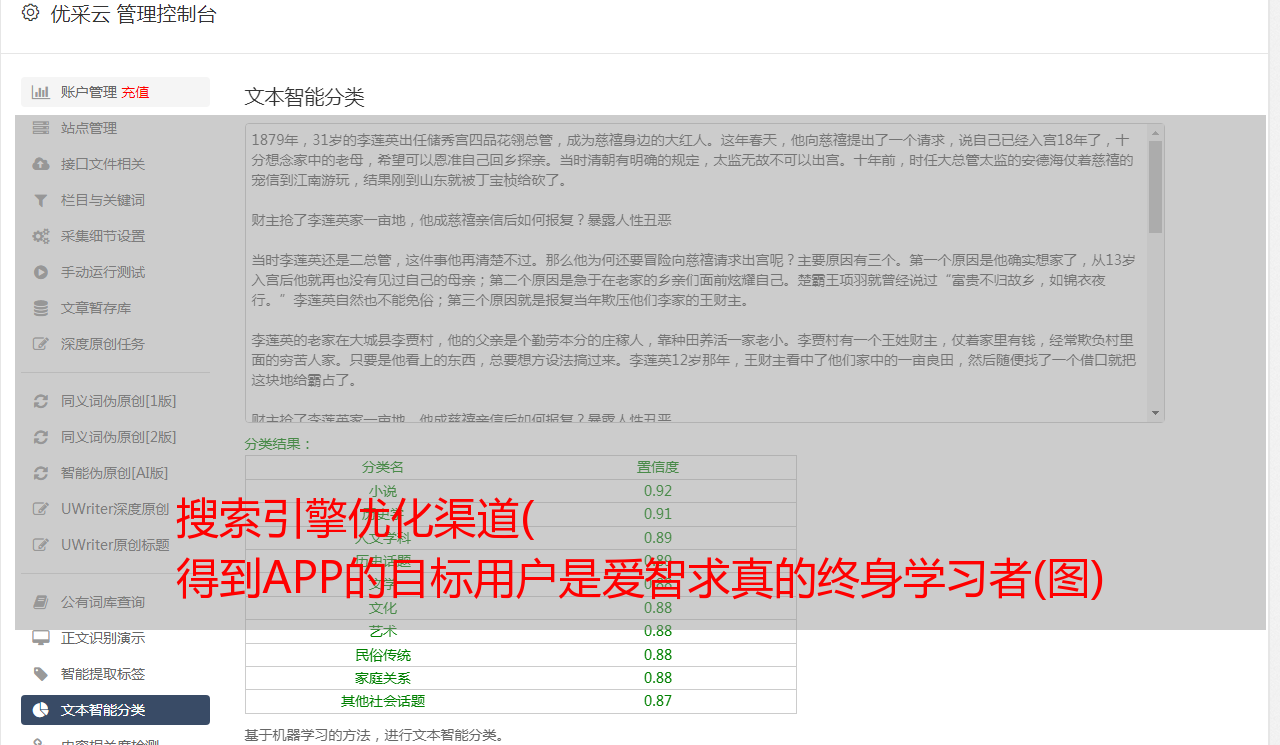The height and width of the screenshot is (745, 1280).
Task: Click the text area scrollbar down arrow
Action: click(1155, 413)
